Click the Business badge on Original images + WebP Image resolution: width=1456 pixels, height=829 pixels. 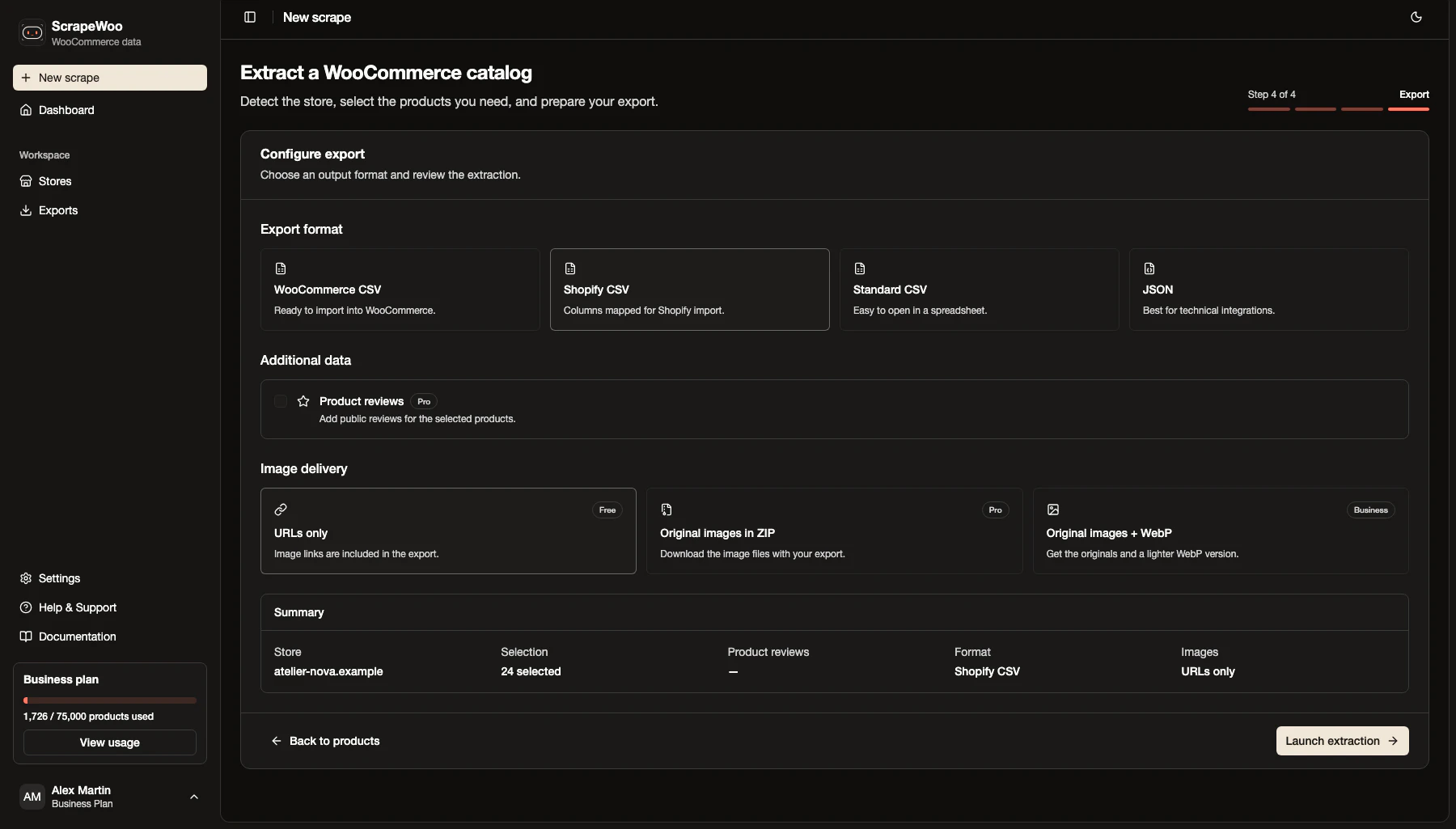tap(1371, 510)
